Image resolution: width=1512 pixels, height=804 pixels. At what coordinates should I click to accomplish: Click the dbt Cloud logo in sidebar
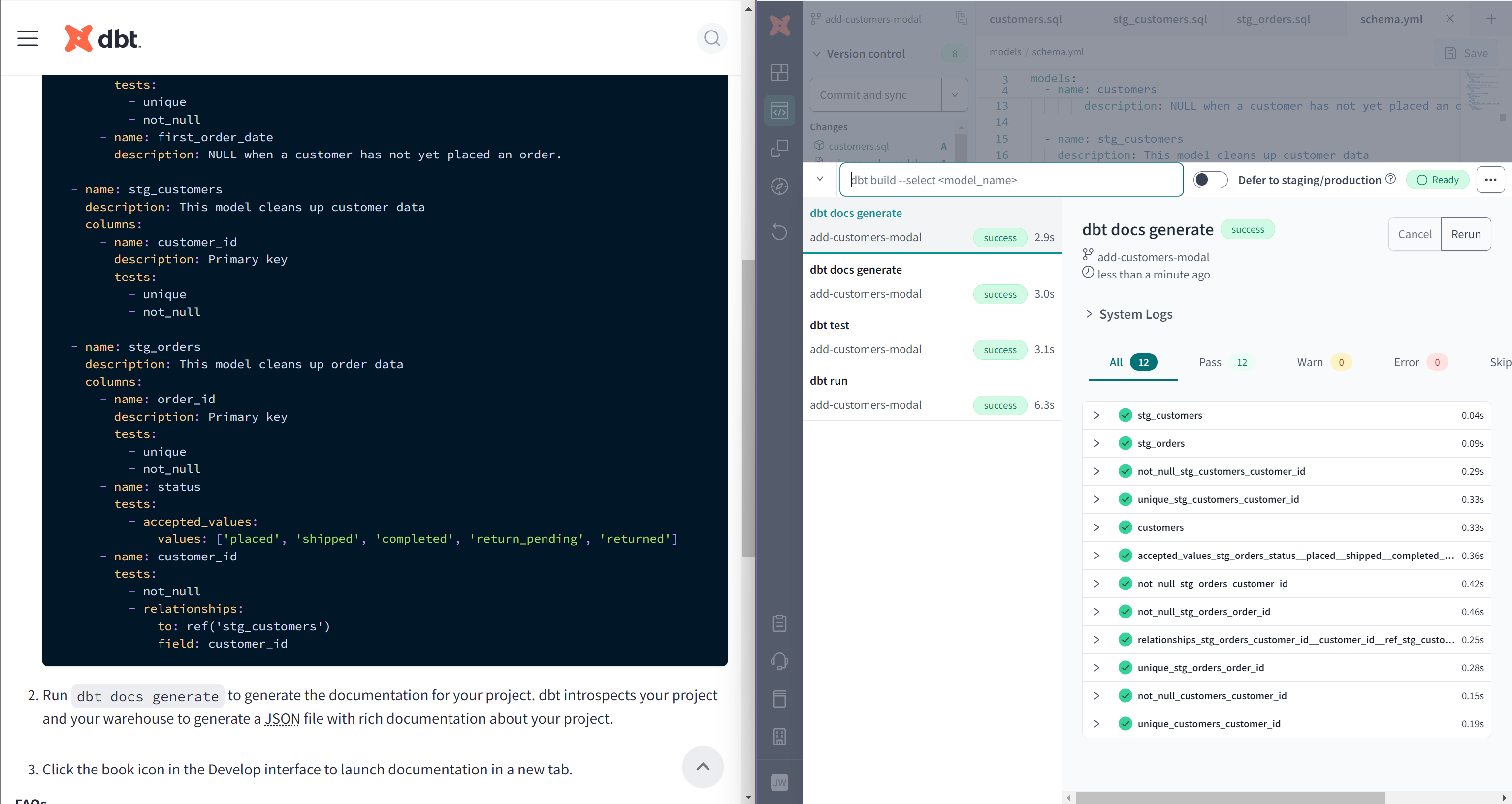tap(779, 25)
